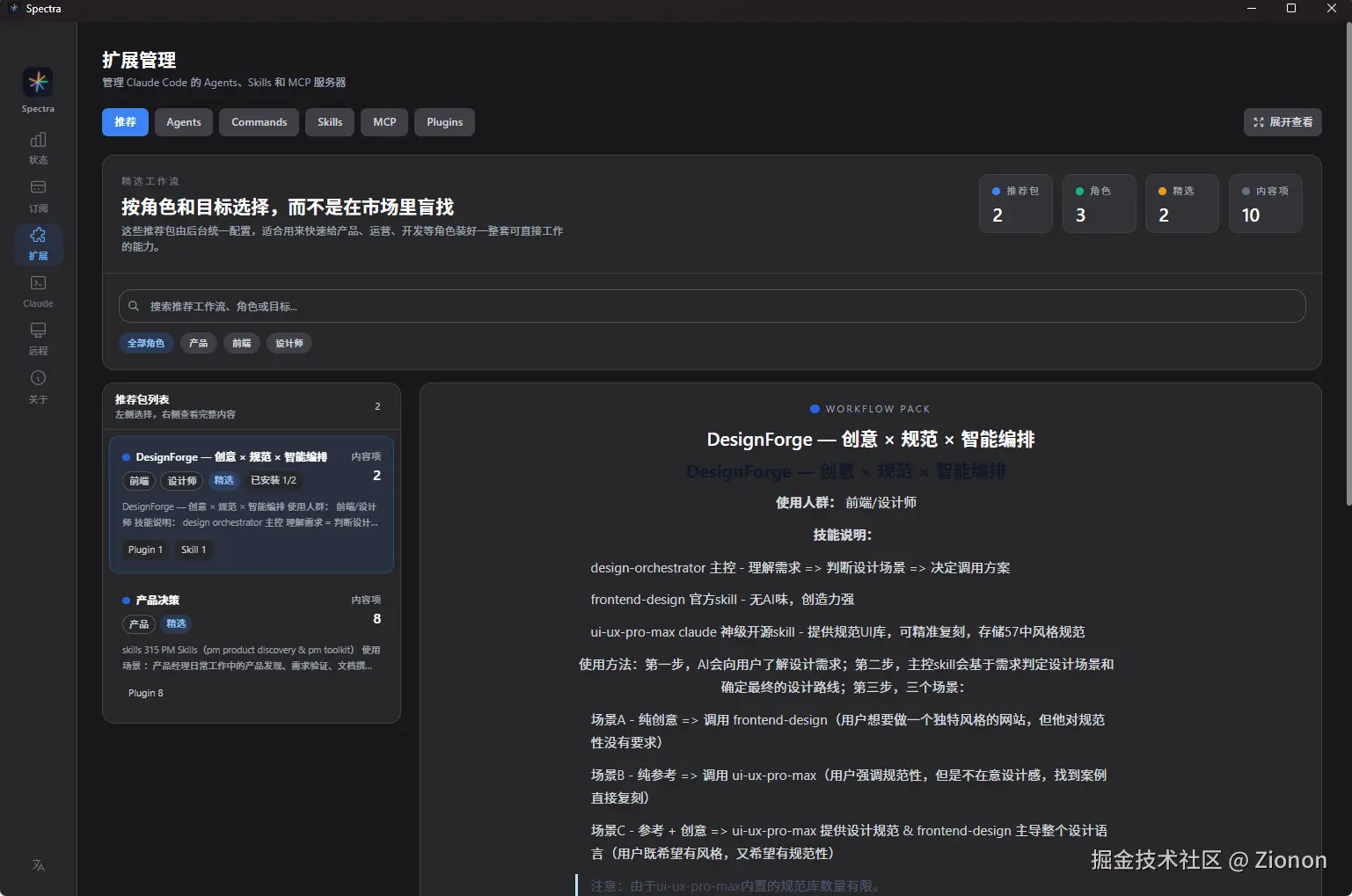Open the 关于 about icon in sidebar
Viewport: 1352px width, 896px height.
(38, 378)
